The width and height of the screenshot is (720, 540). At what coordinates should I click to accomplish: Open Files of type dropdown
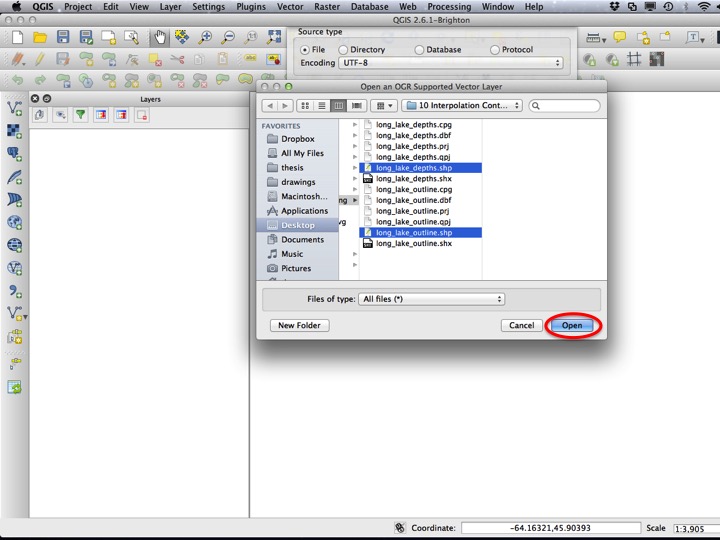(431, 299)
